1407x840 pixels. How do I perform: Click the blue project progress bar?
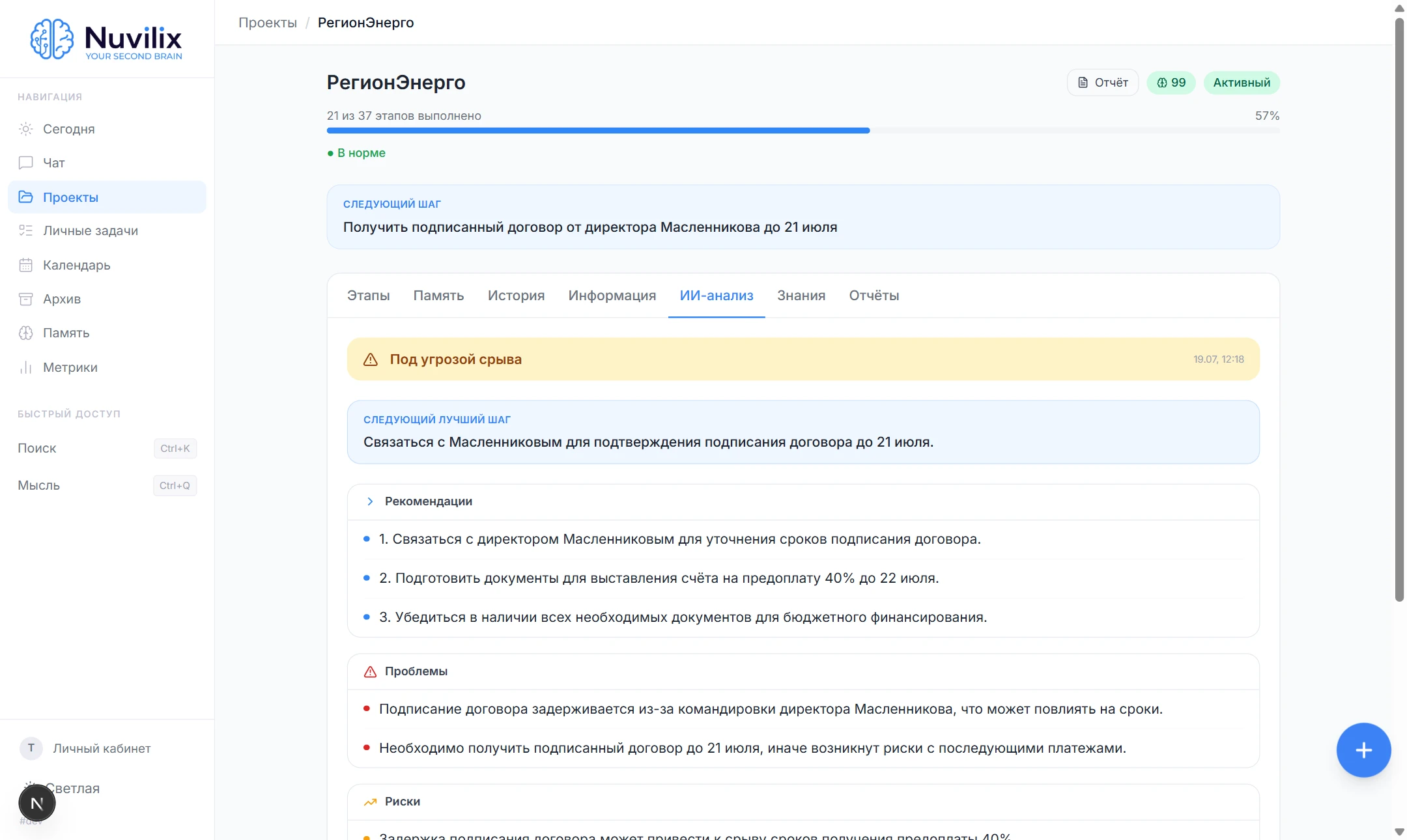pos(598,131)
